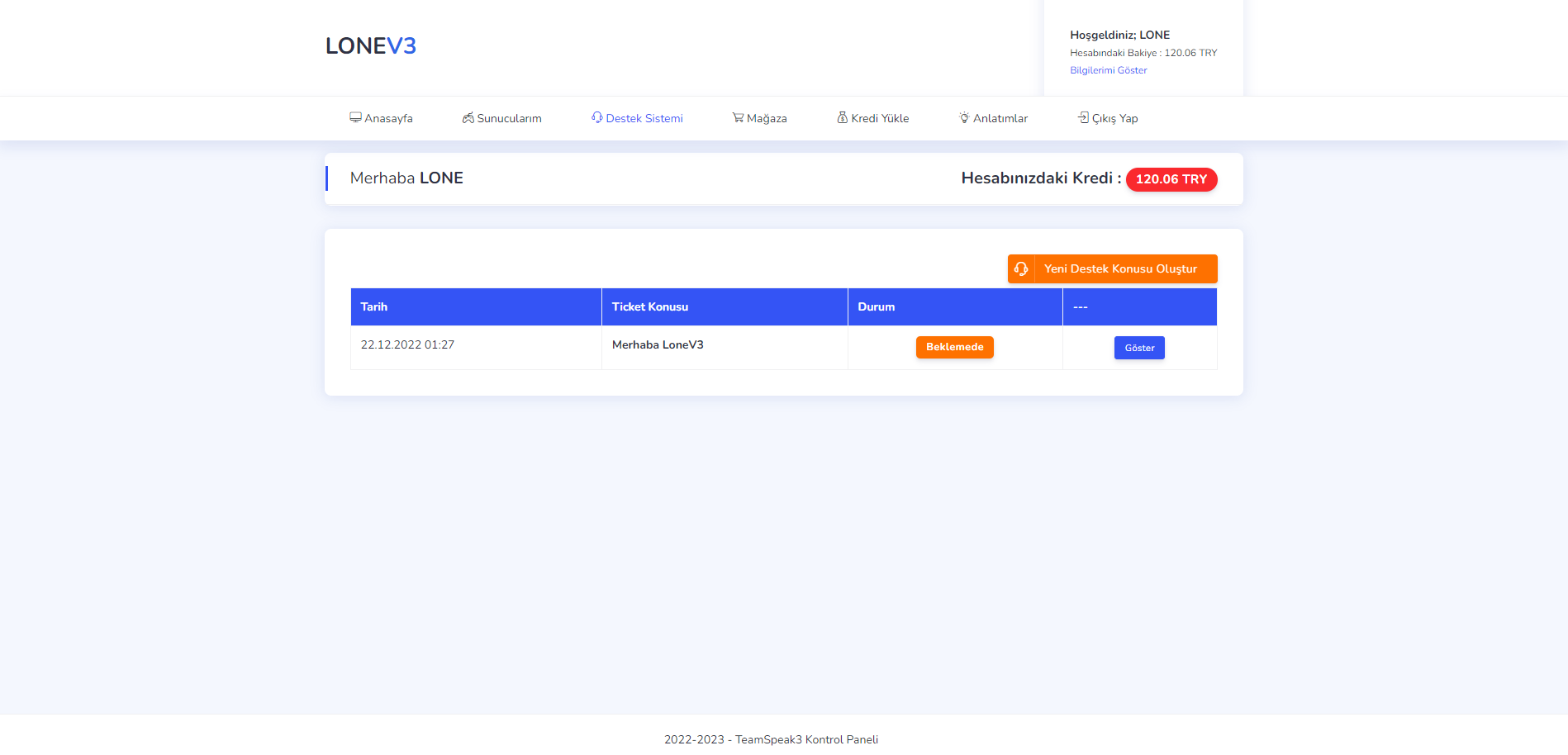
Task: Click the LONEV3 logo
Action: (x=371, y=46)
